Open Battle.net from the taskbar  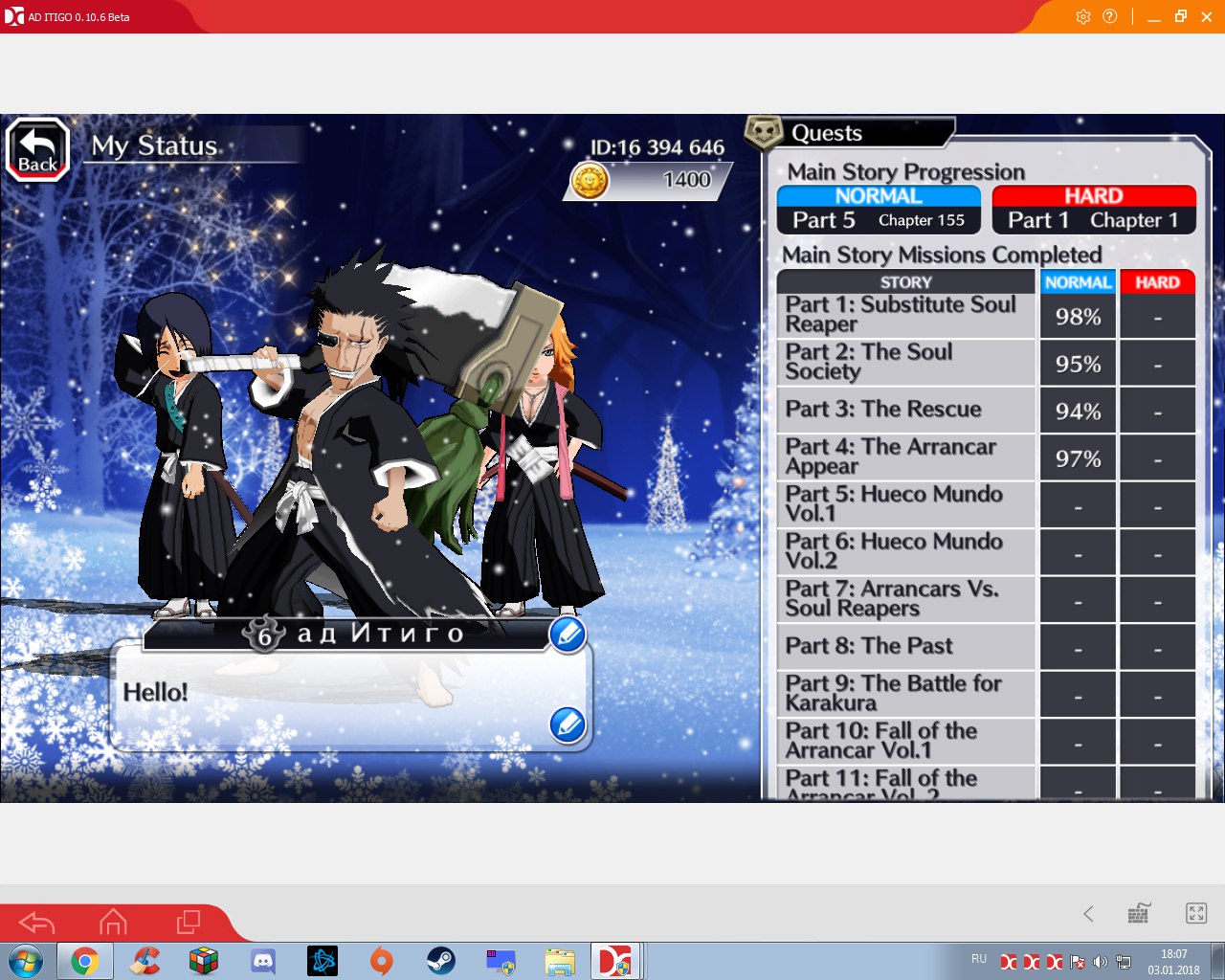323,961
